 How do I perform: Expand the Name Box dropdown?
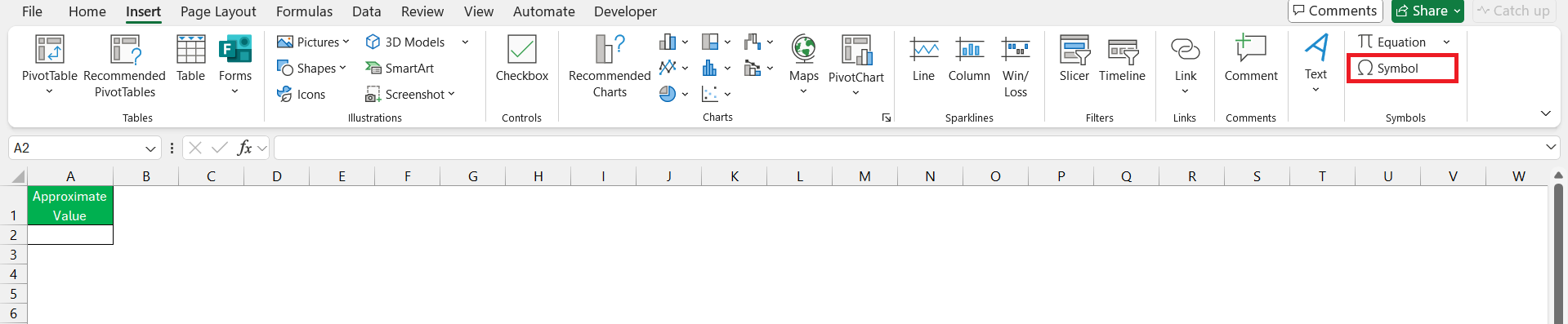click(150, 148)
